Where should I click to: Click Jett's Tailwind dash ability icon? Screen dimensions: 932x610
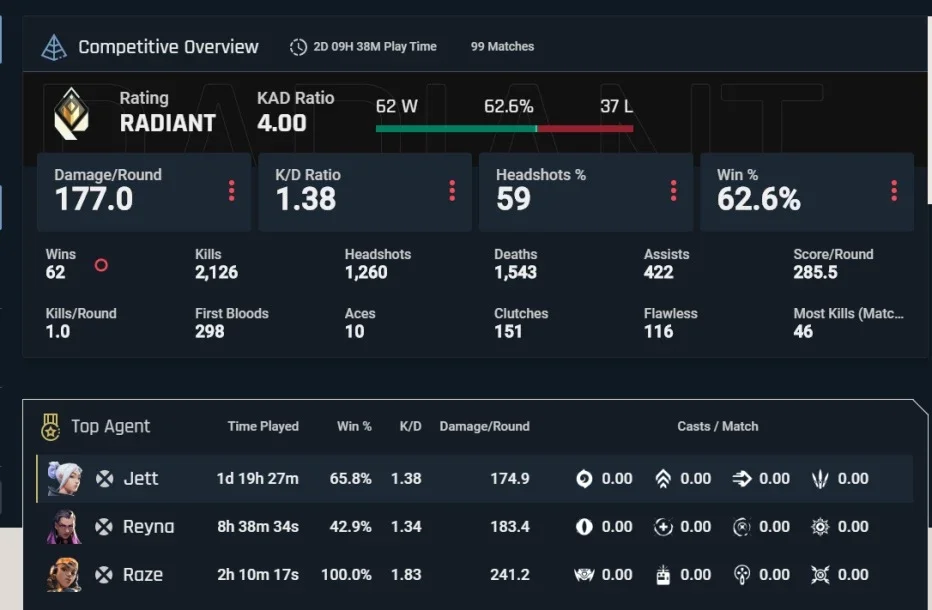coord(742,479)
